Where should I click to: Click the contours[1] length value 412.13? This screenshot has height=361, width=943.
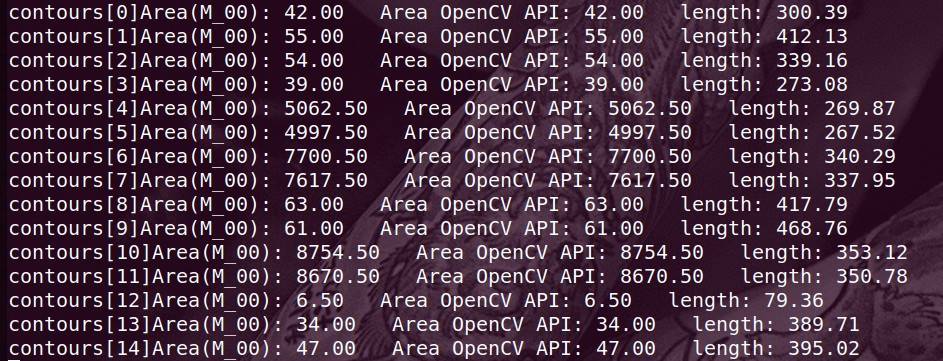tap(811, 36)
